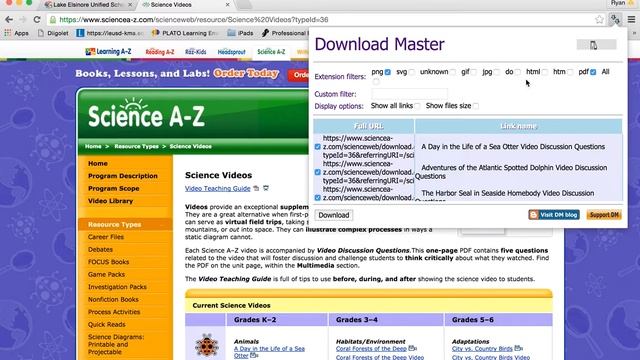Screen dimensions: 640x360
Task: Switch to Lake Elsinore Unified tab
Action: coord(88,4)
